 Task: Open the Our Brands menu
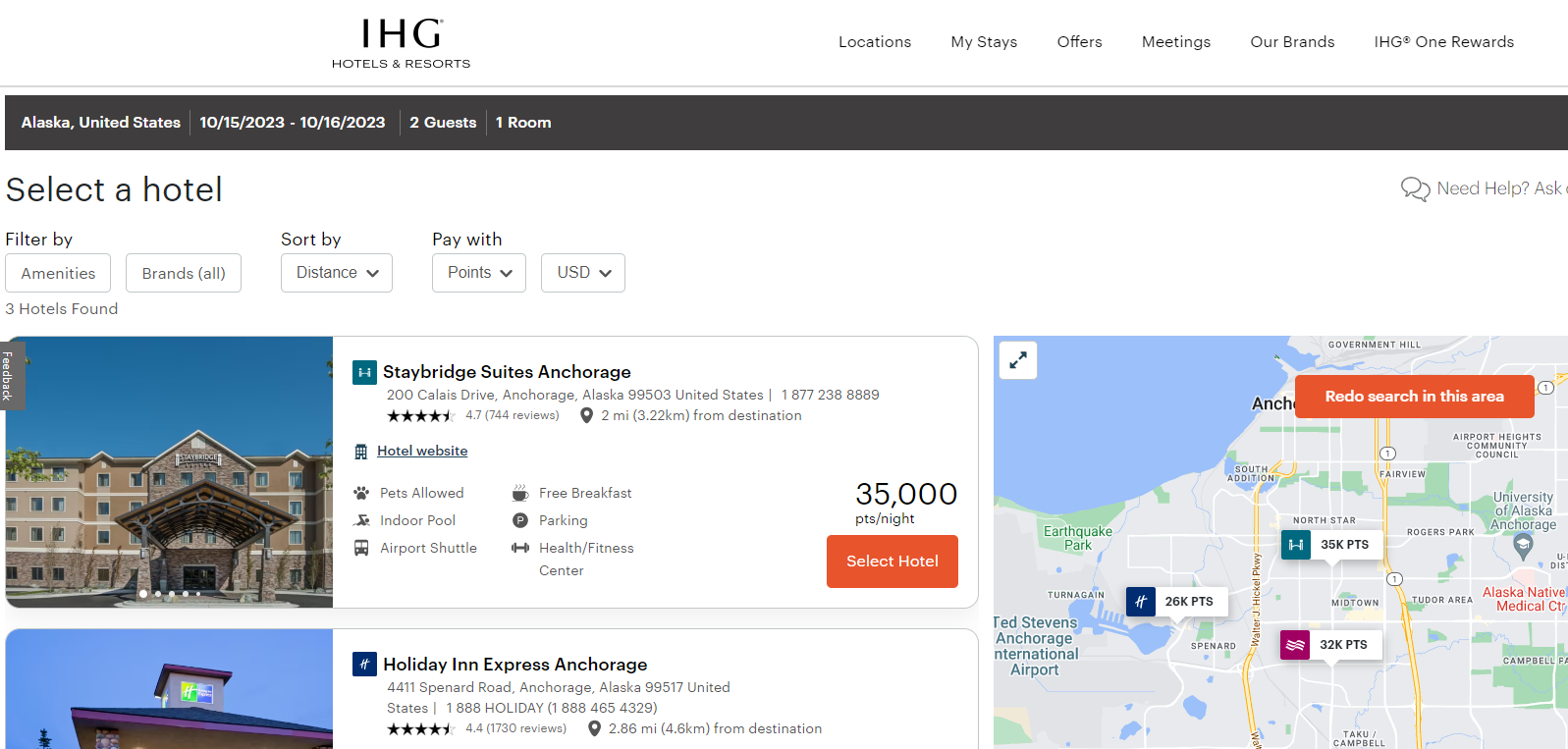1292,42
